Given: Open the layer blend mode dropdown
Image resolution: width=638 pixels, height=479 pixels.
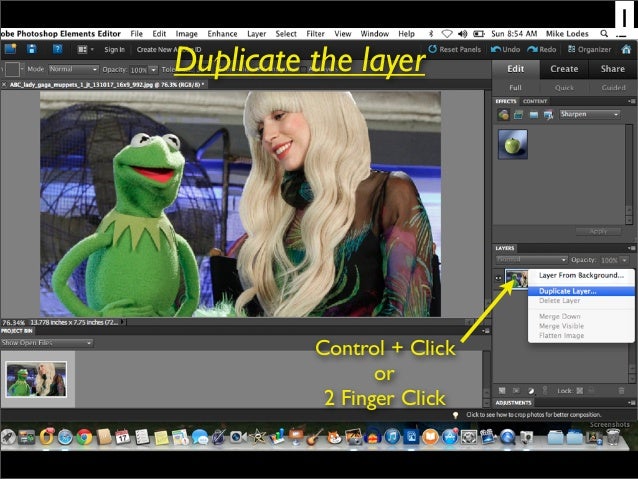Looking at the screenshot, I should (531, 259).
